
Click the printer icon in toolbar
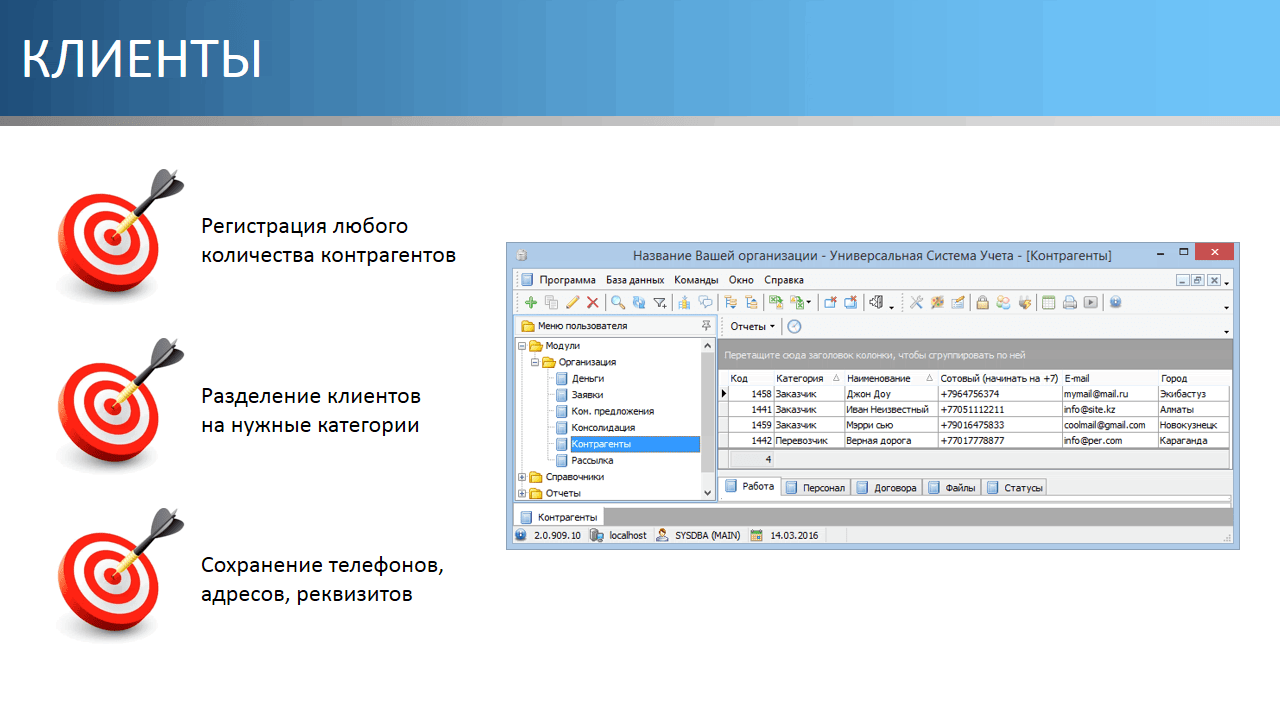[1069, 302]
